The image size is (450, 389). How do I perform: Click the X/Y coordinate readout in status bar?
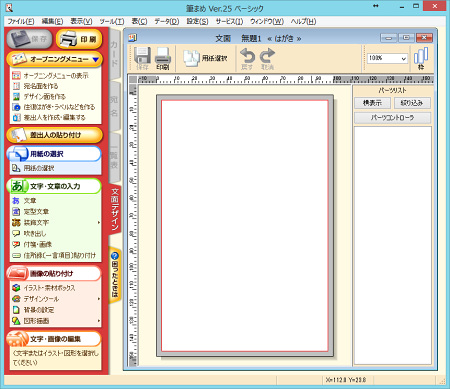(346, 380)
